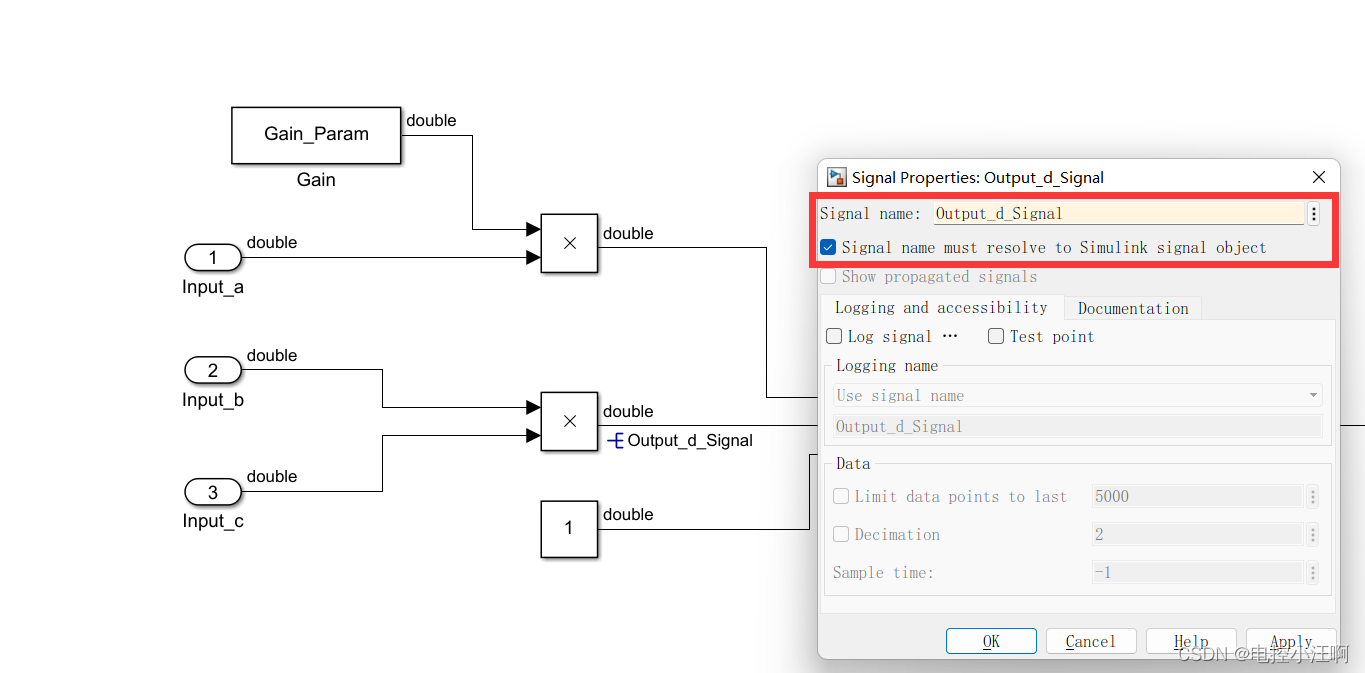Click the Simulink icon in the dialog title bar

pyautogui.click(x=836, y=177)
